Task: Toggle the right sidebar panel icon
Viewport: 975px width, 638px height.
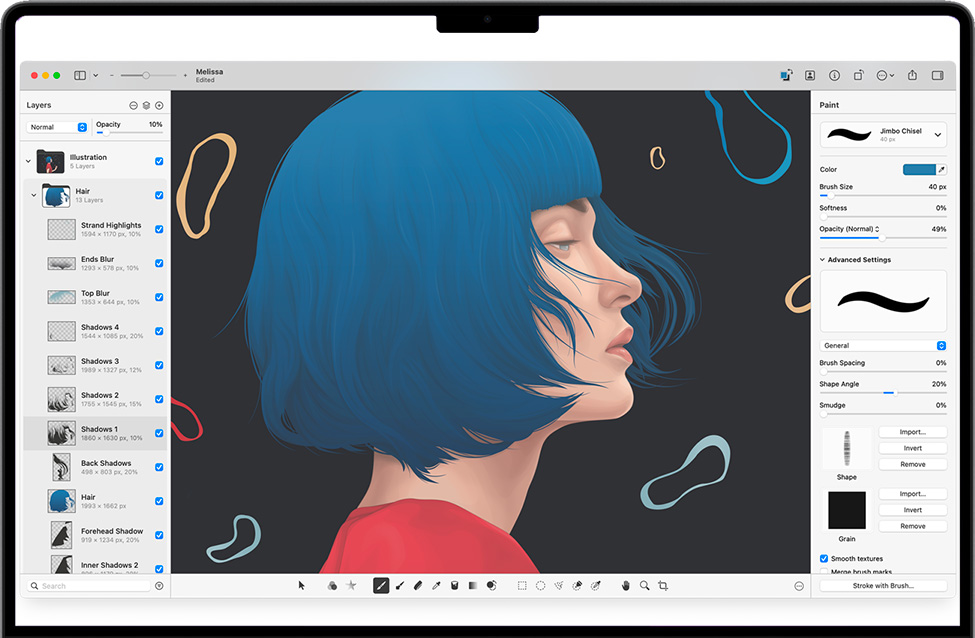Action: [938, 75]
